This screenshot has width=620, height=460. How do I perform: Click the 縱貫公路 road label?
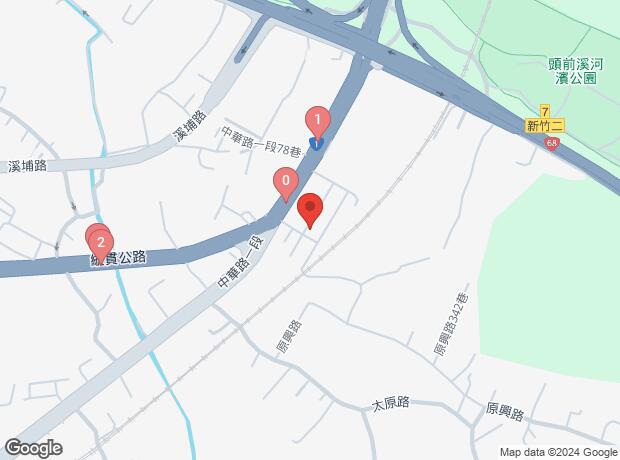pyautogui.click(x=119, y=258)
